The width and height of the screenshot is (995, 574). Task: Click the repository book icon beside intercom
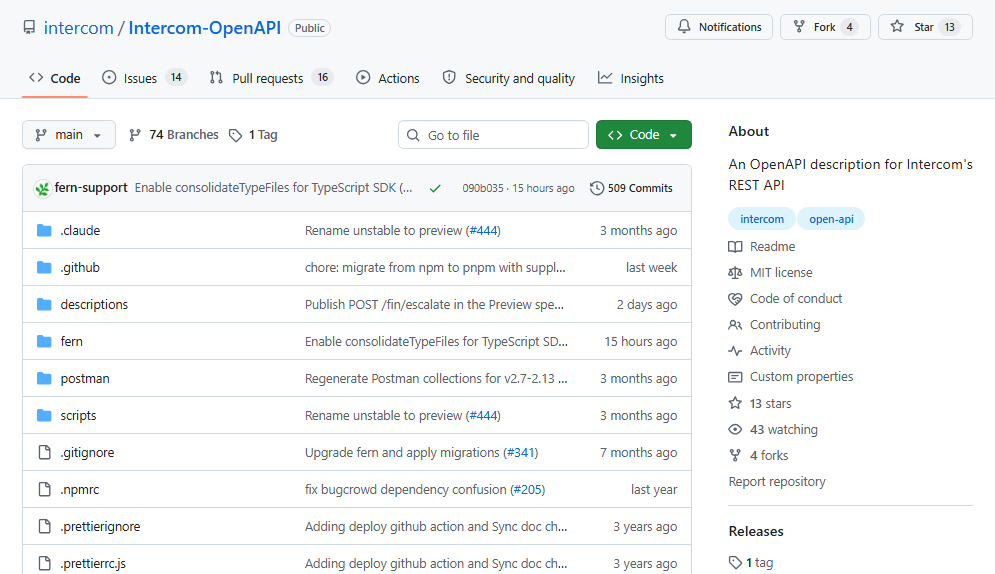tap(29, 27)
